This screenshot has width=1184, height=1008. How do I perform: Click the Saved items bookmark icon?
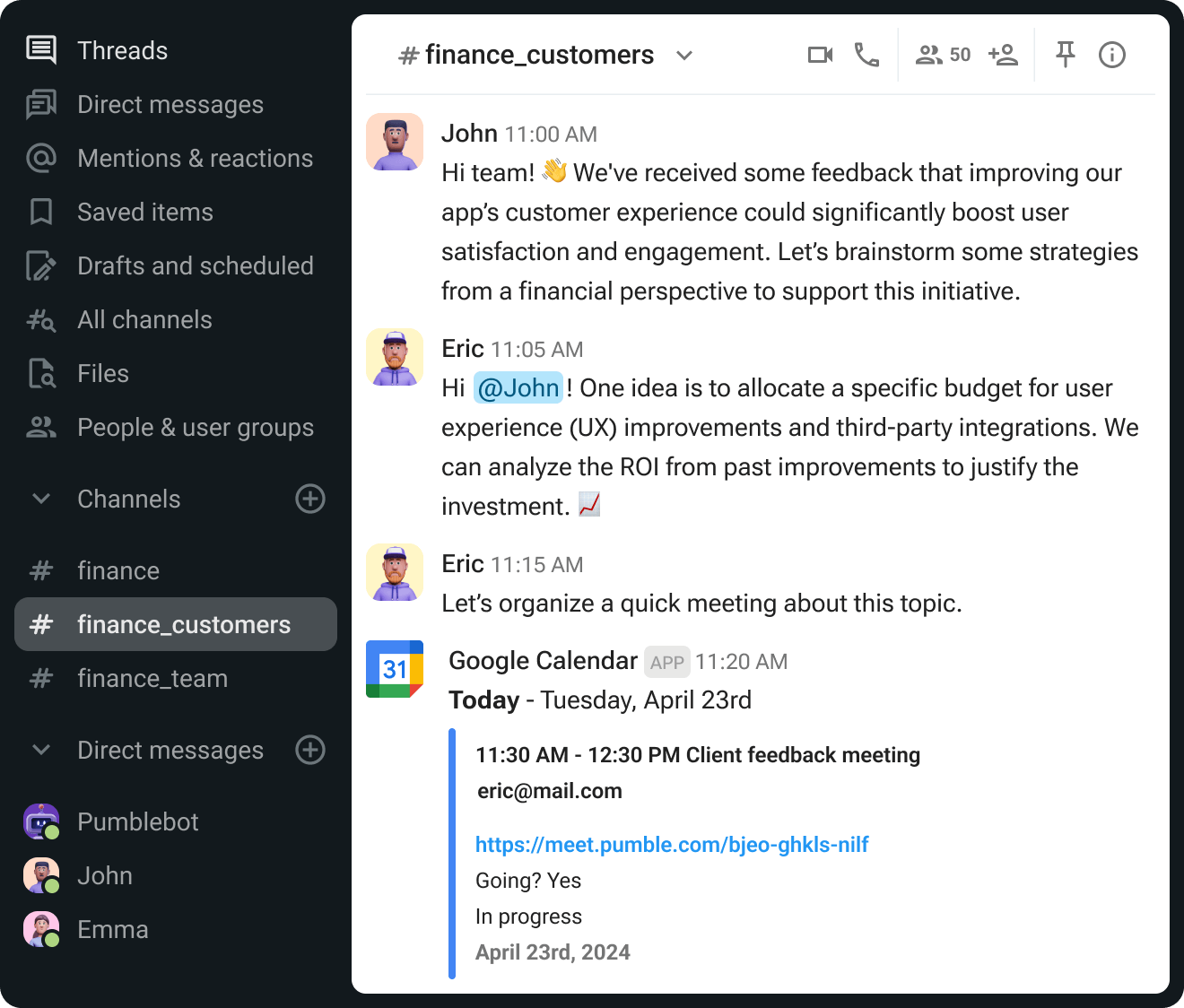[x=41, y=212]
